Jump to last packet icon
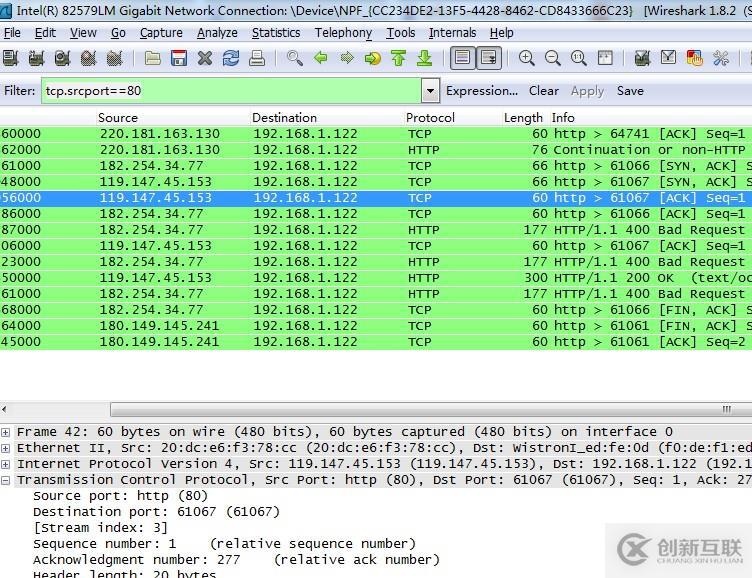 [424, 58]
